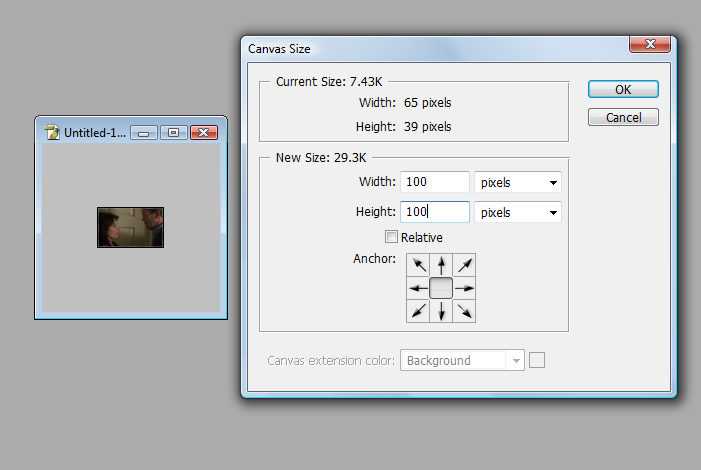Select the center anchor square

(441, 288)
